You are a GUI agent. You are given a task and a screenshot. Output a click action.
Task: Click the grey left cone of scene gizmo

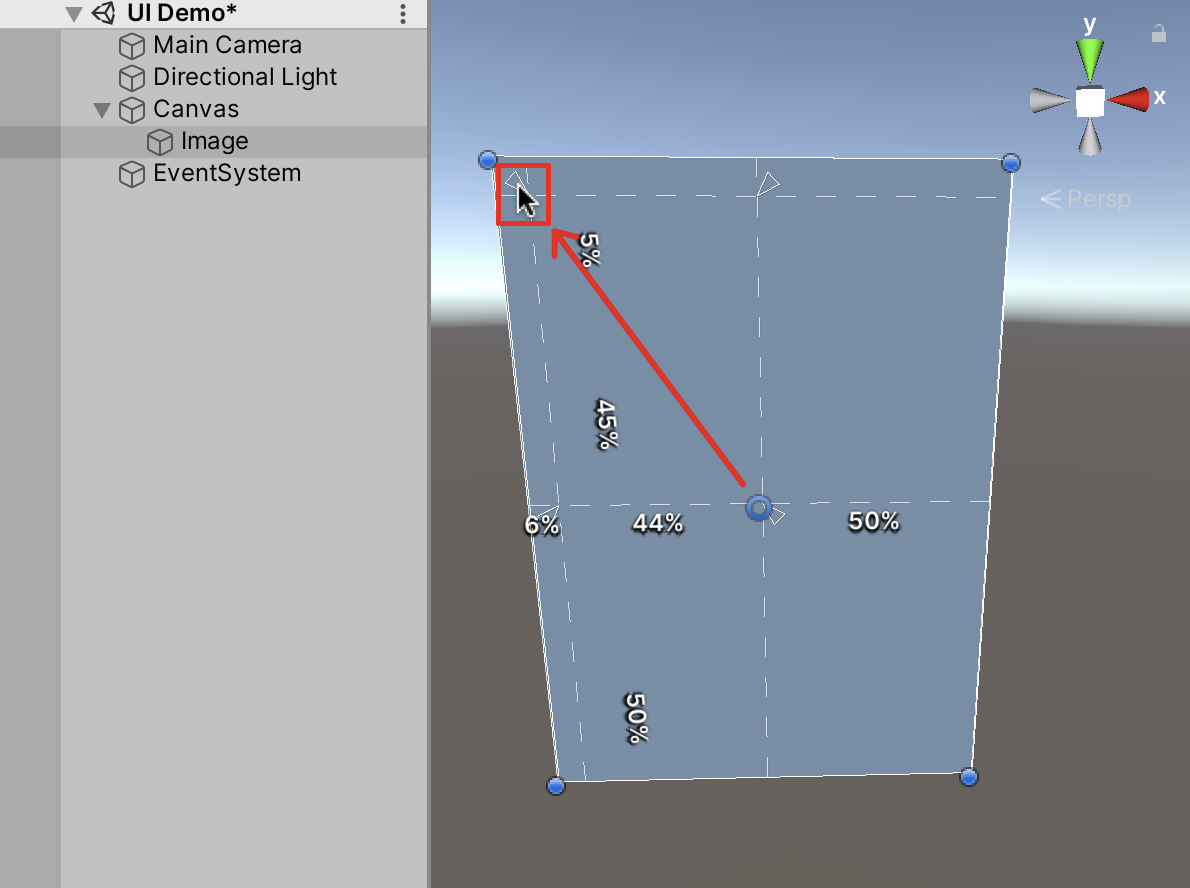click(x=1049, y=100)
